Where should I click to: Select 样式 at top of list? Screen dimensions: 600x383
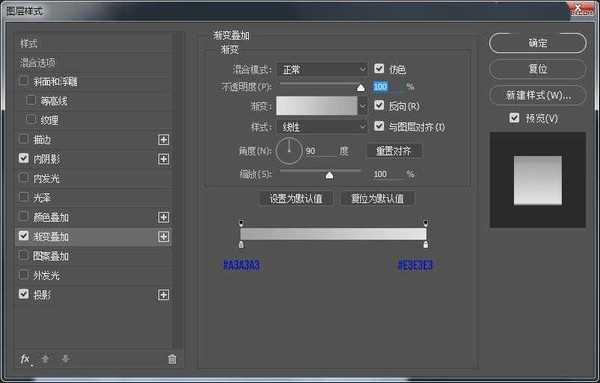pos(29,44)
